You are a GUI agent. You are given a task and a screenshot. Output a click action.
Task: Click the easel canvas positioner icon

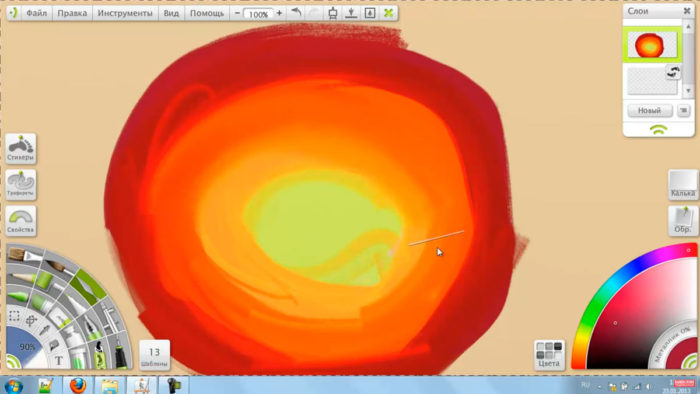tap(333, 13)
